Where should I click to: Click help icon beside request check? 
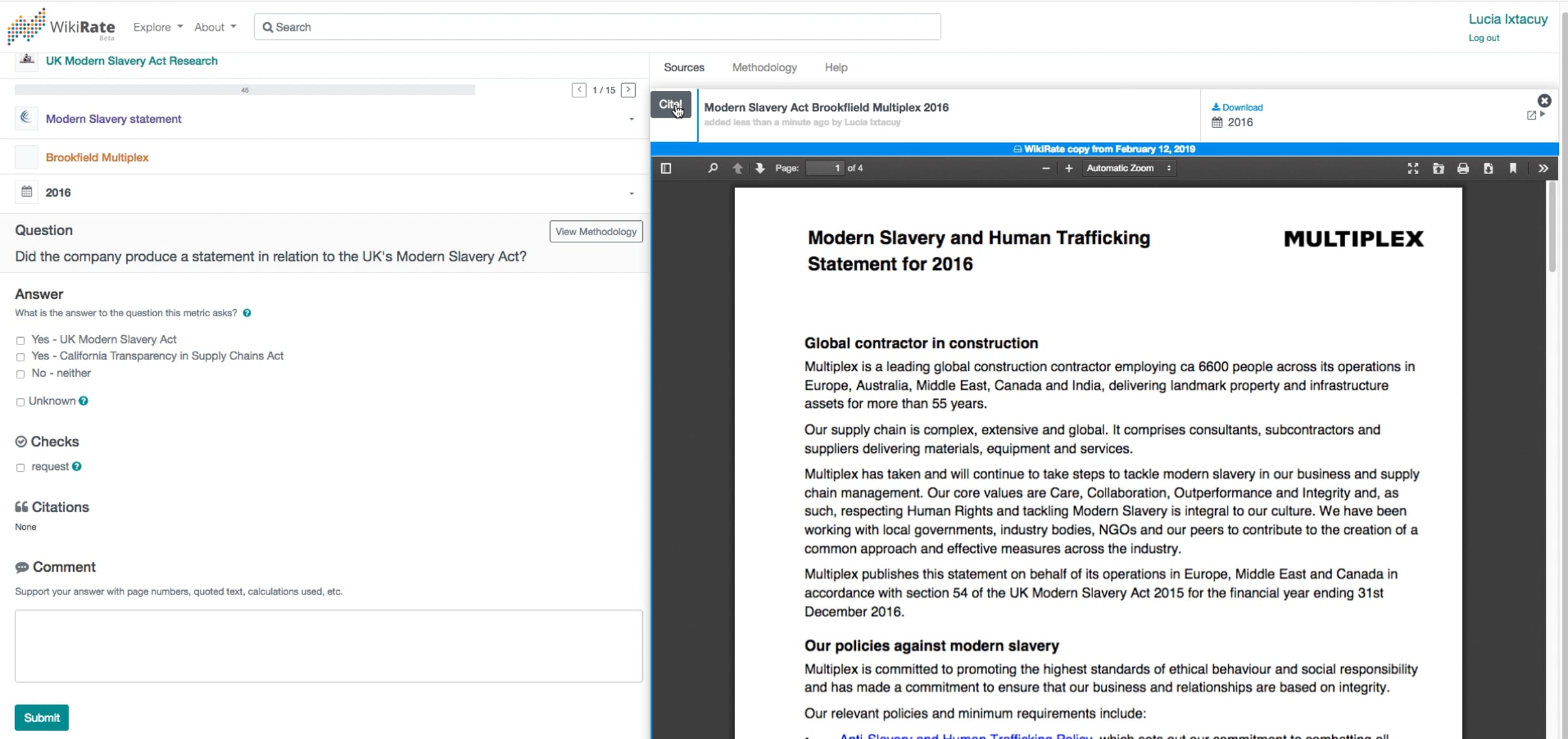pos(76,467)
